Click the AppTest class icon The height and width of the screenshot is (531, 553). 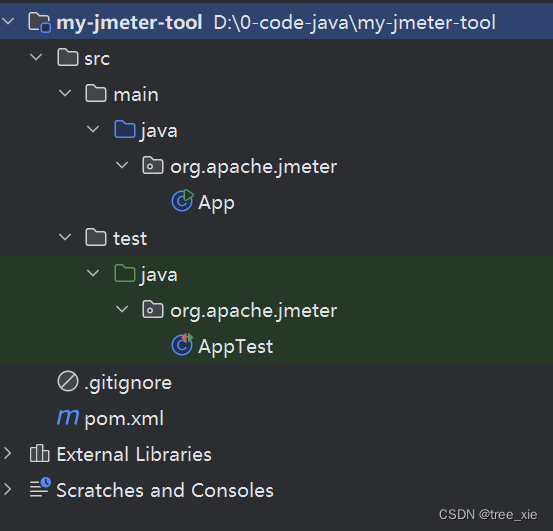182,344
